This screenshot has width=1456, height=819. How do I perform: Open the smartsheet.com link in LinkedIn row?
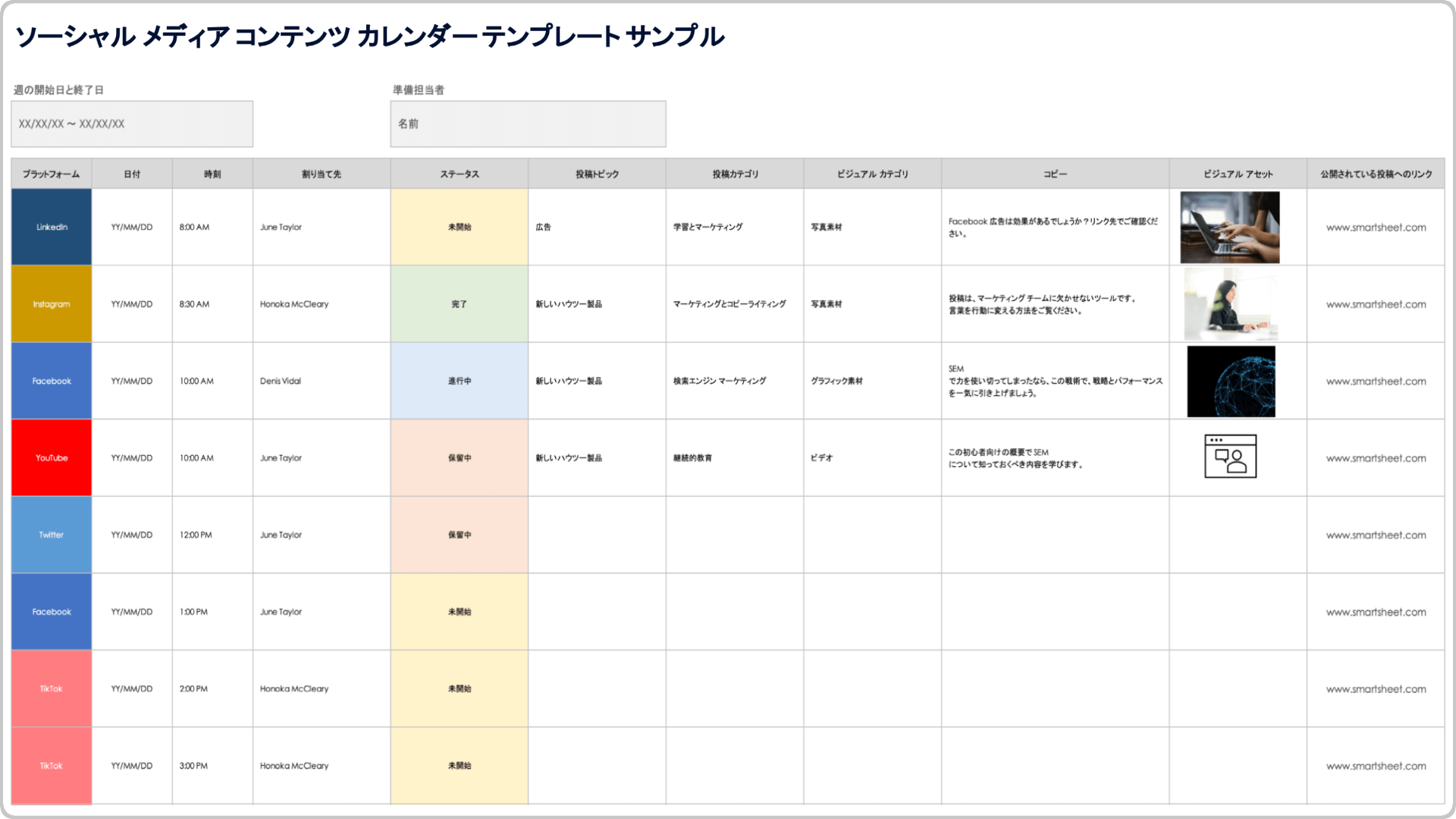click(1376, 227)
